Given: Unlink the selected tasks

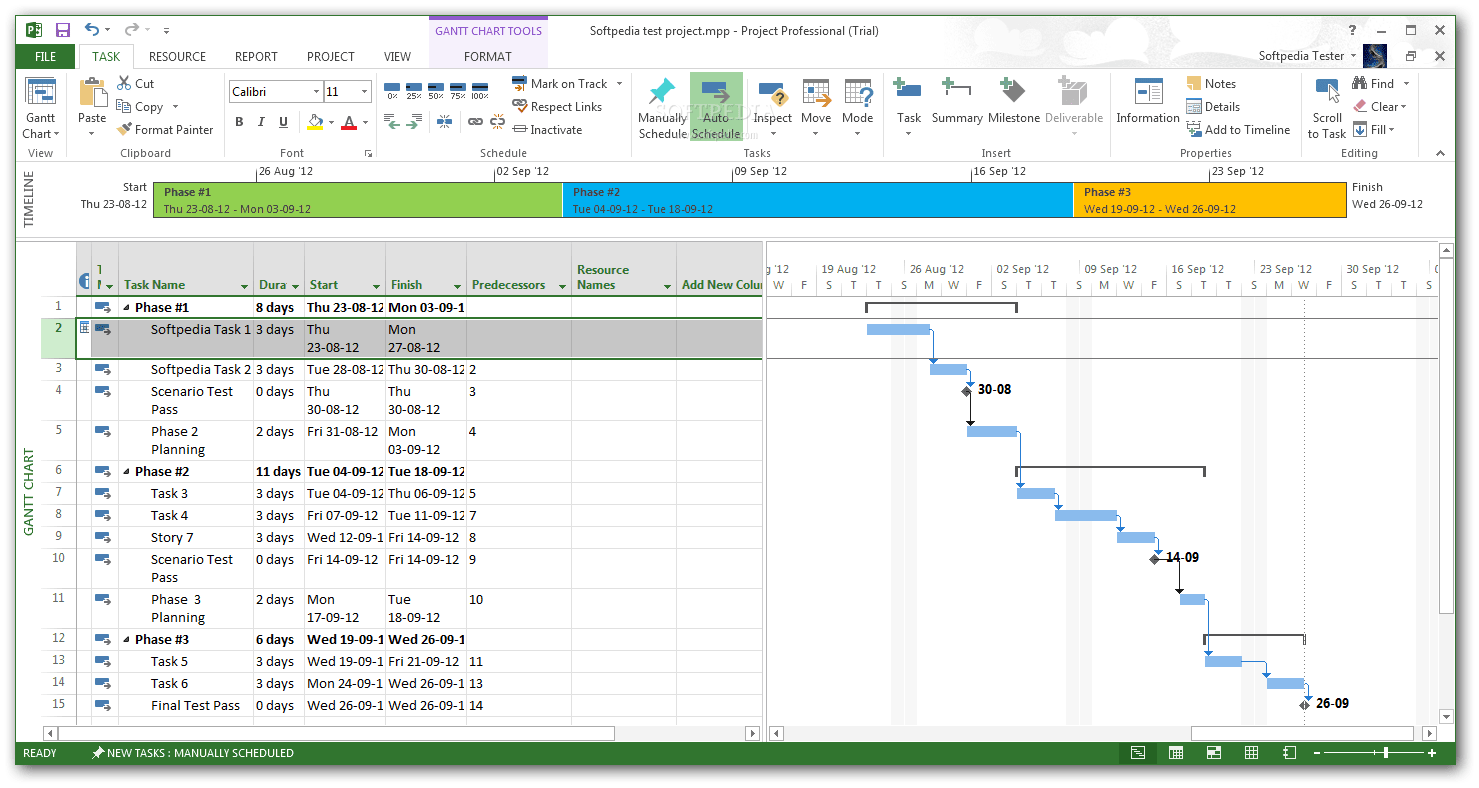Looking at the screenshot, I should coord(496,122).
